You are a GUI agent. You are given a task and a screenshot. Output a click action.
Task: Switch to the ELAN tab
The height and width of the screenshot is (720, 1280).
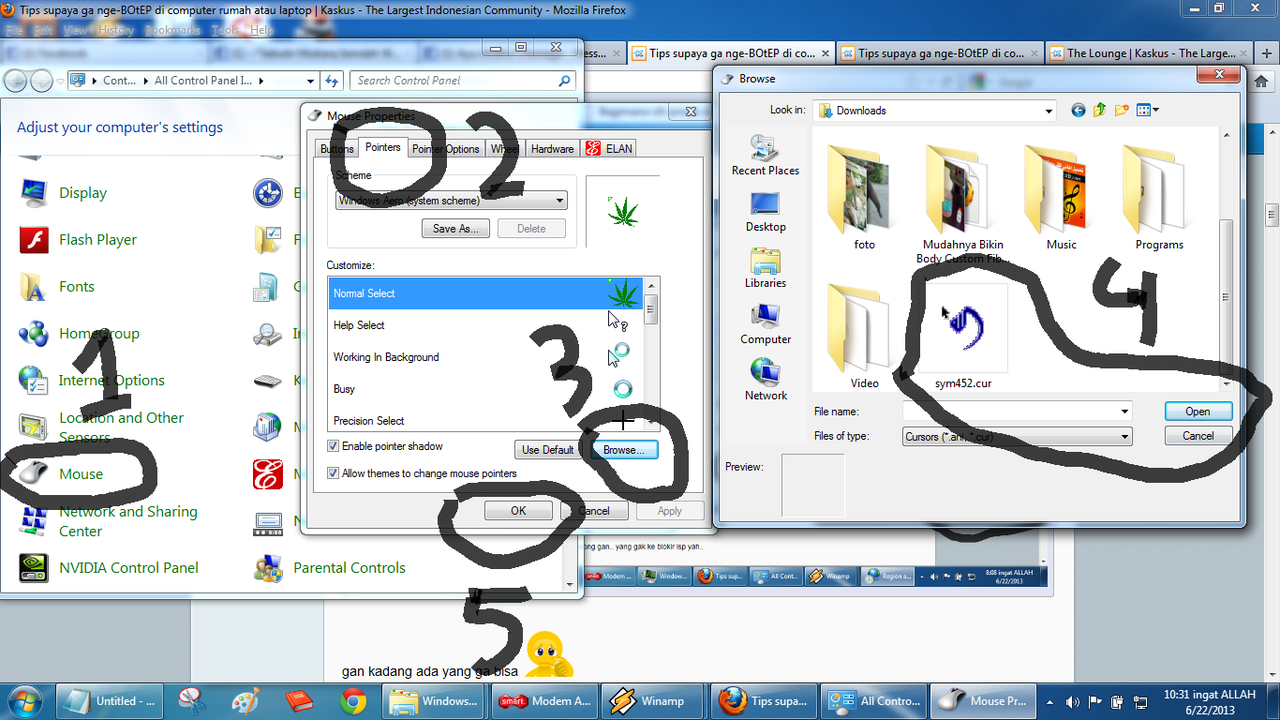(x=610, y=149)
